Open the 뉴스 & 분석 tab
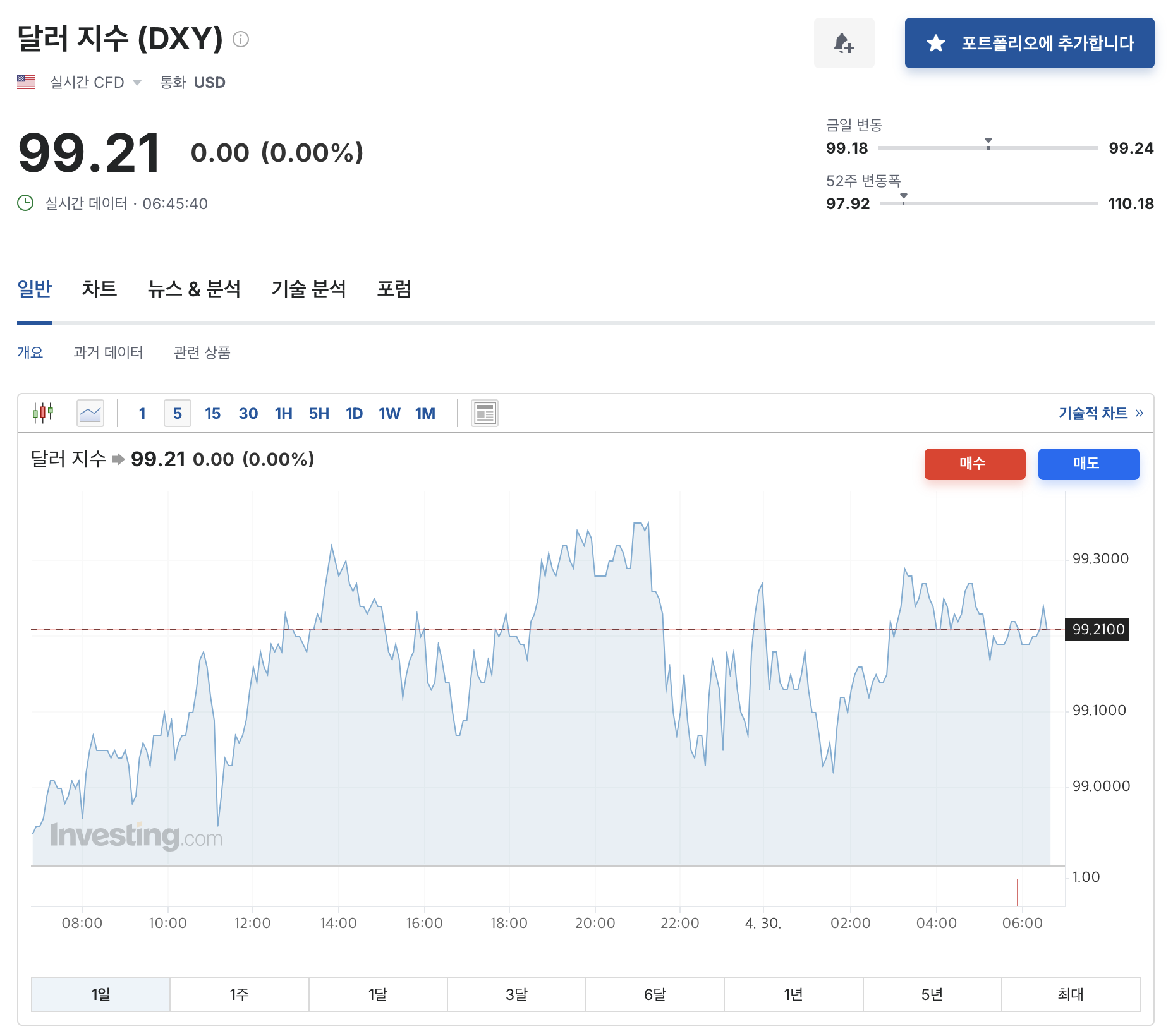 tap(194, 289)
